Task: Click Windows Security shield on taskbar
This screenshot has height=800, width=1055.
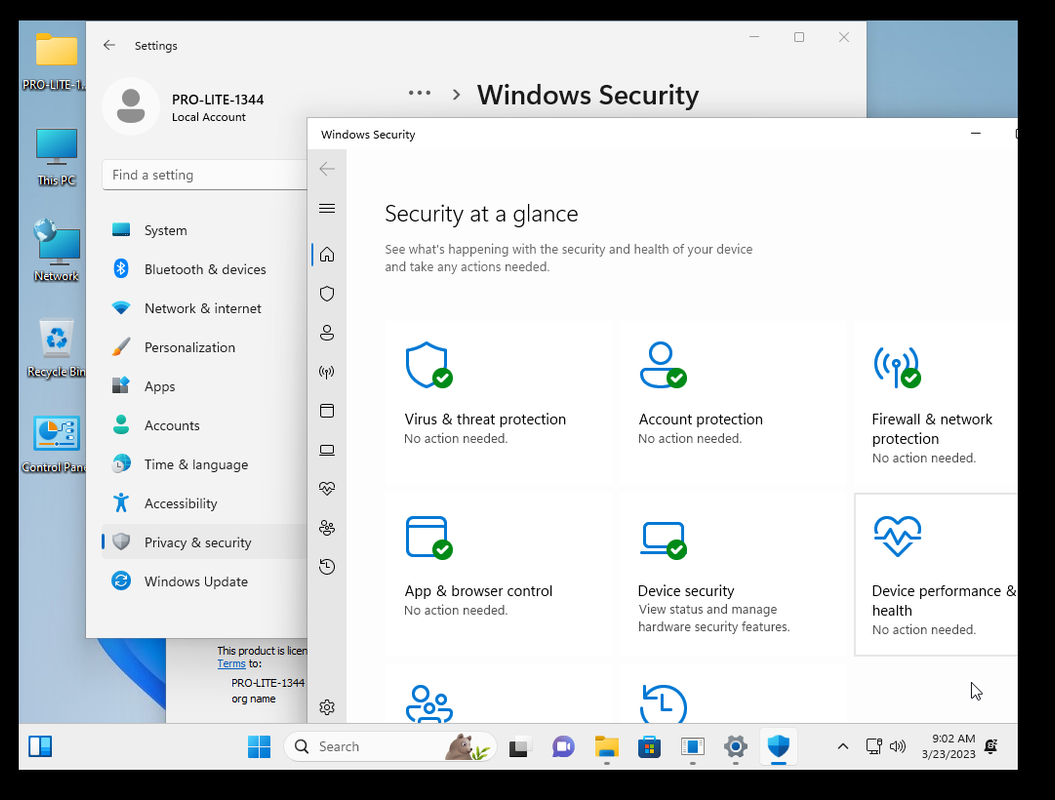Action: (778, 746)
